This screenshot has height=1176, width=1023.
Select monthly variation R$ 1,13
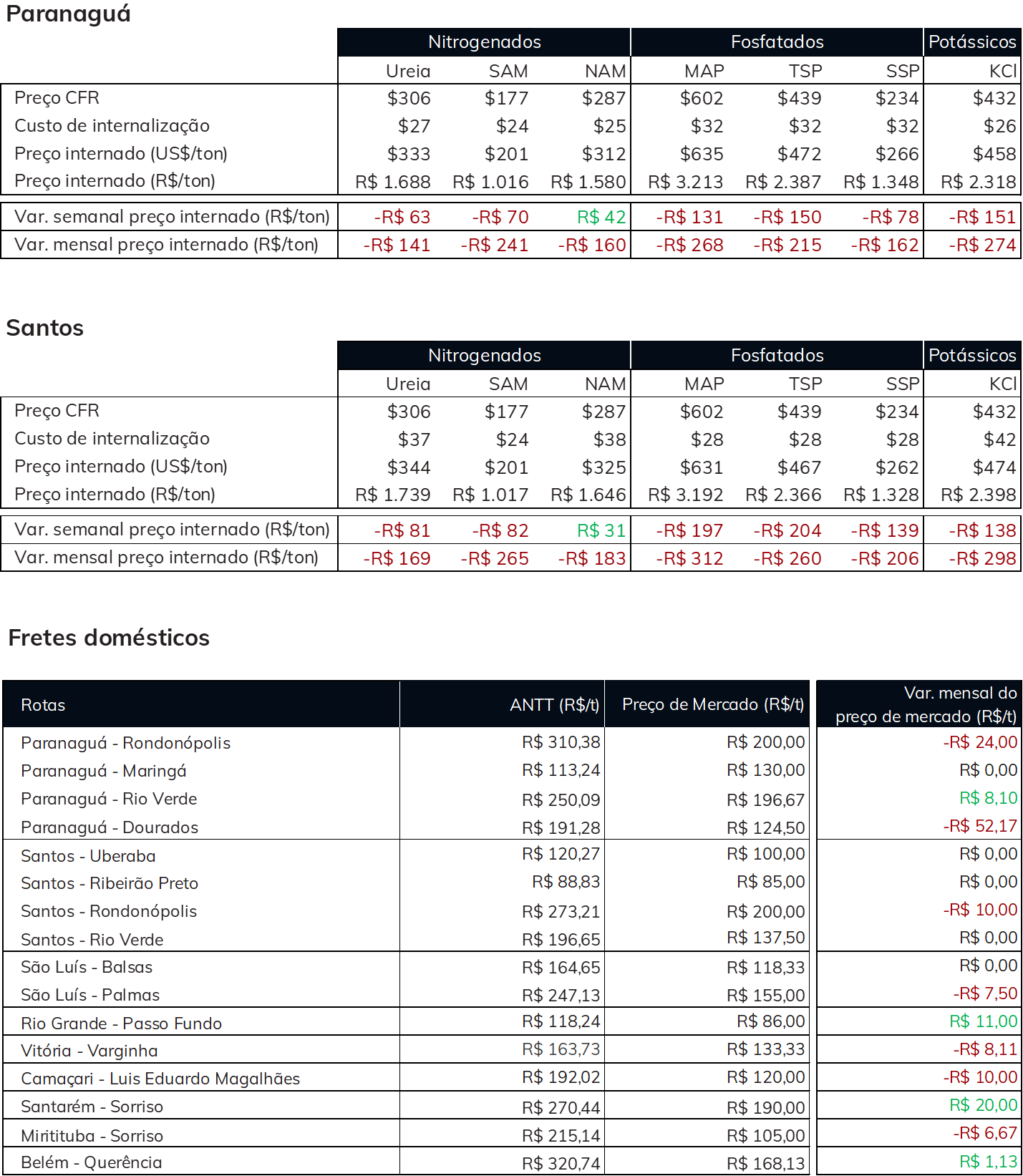point(989,1162)
